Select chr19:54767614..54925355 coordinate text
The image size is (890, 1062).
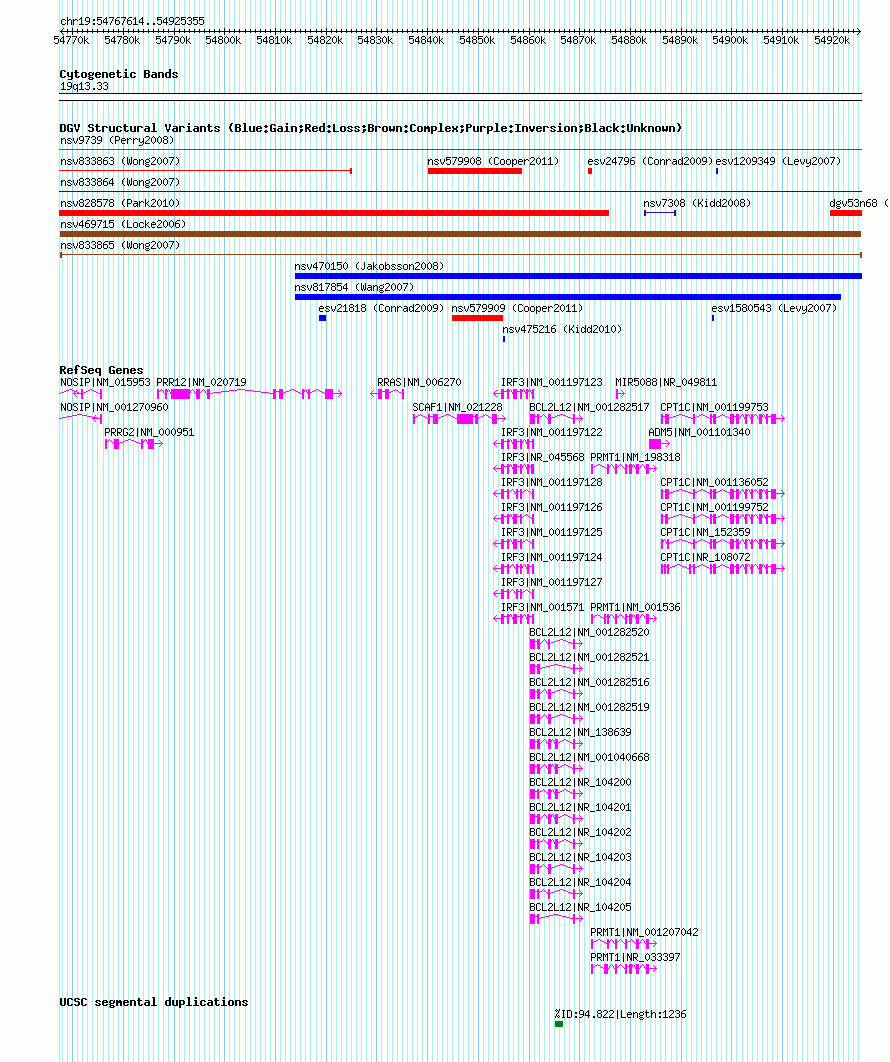click(132, 21)
